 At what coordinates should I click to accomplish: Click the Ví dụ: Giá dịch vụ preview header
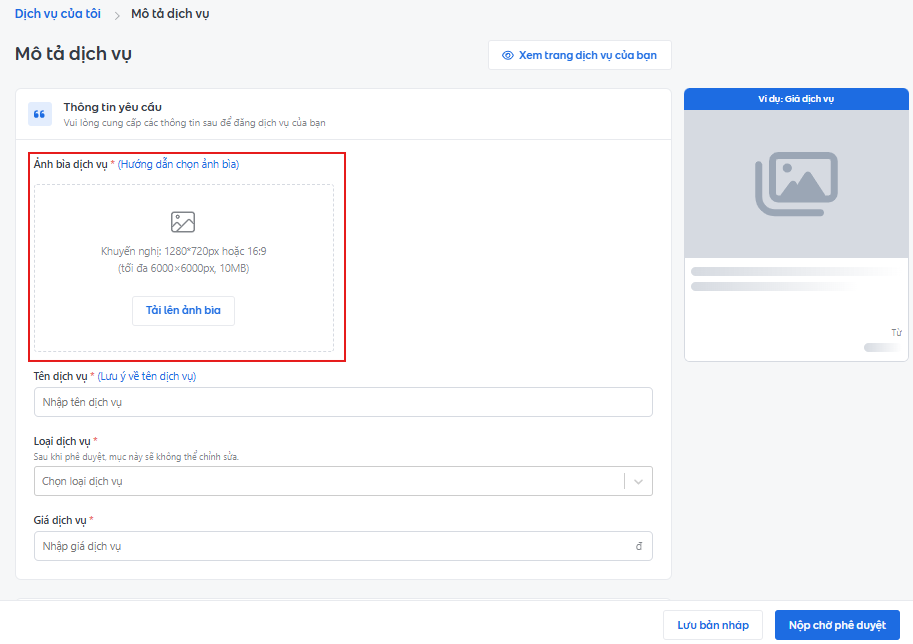[x=795, y=98]
